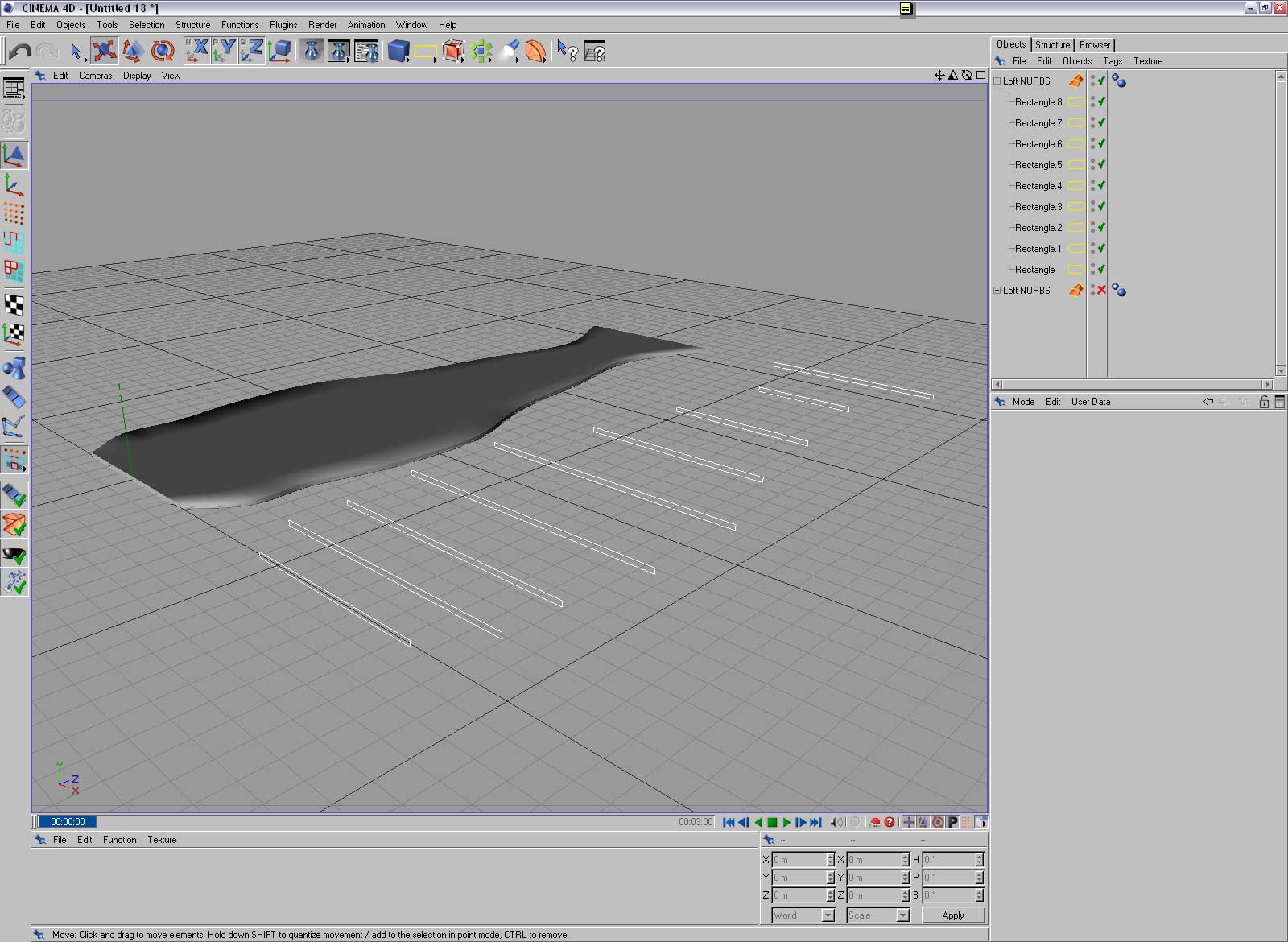This screenshot has height=942, width=1288.
Task: Toggle the green check on first Loft NURBS
Action: coord(1101,81)
